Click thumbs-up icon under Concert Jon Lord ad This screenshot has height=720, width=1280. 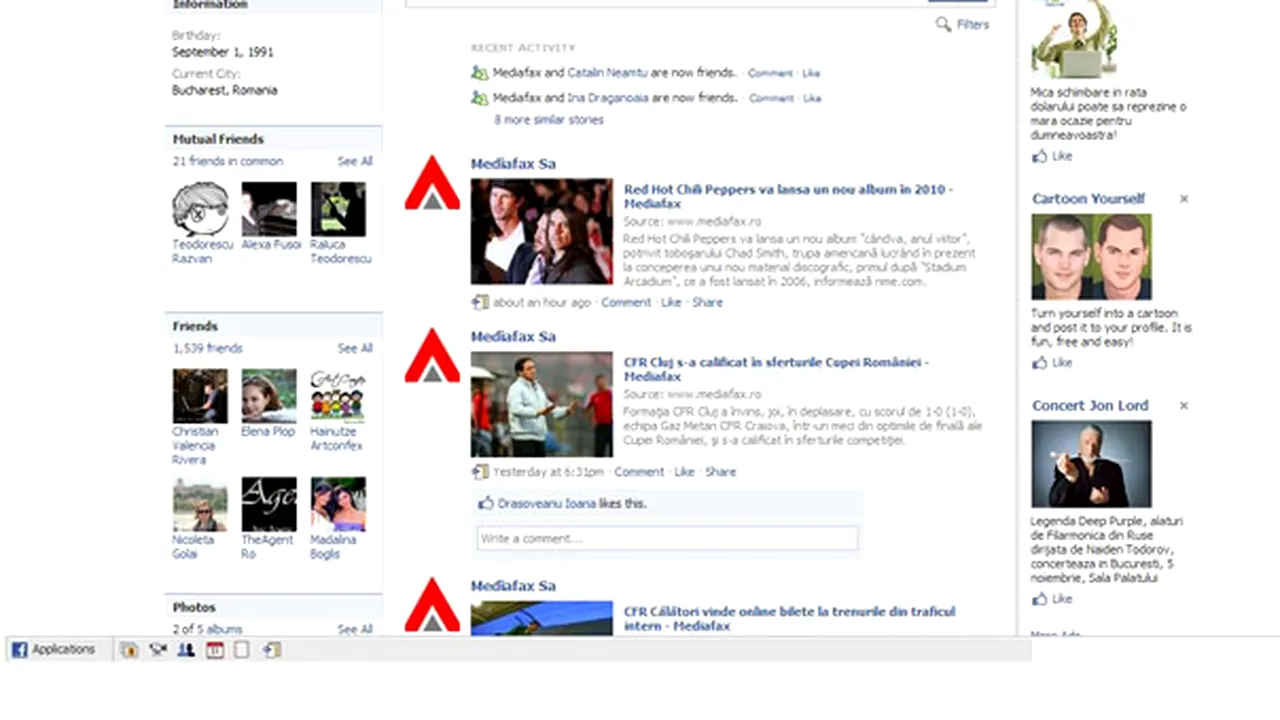(x=1040, y=599)
